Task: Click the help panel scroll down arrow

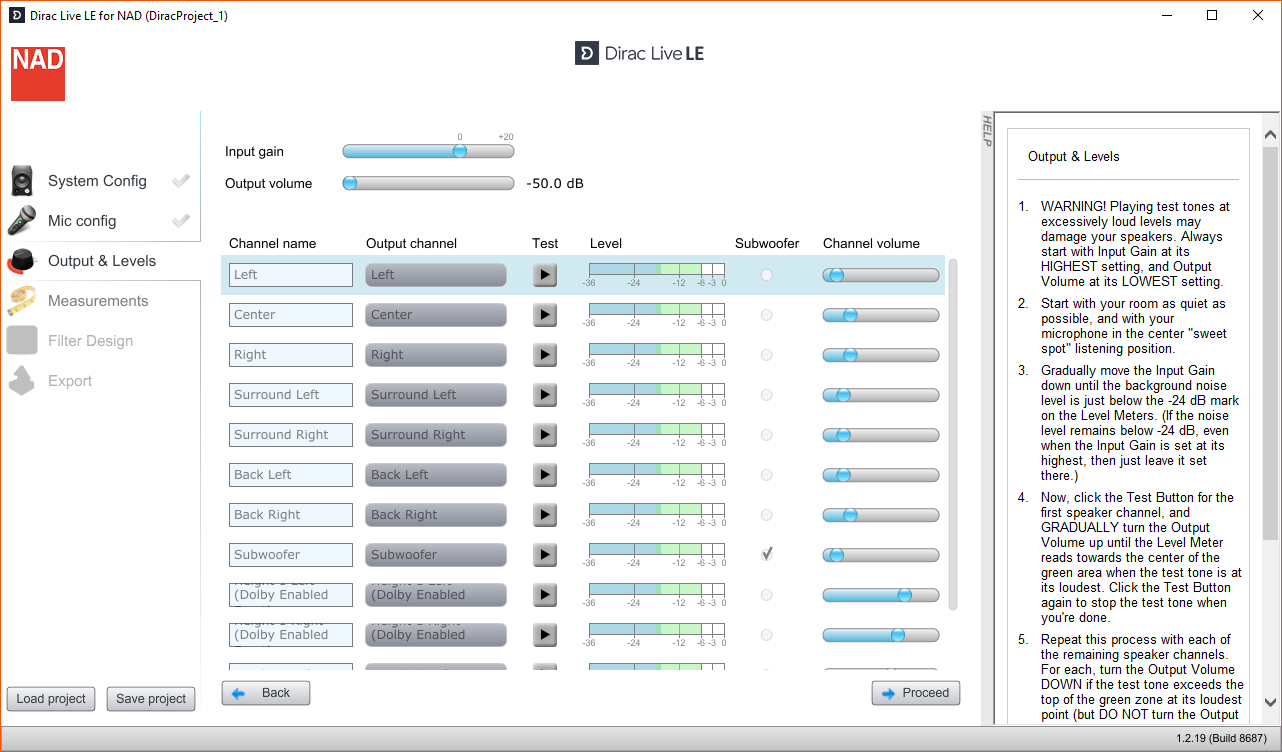Action: click(1271, 703)
